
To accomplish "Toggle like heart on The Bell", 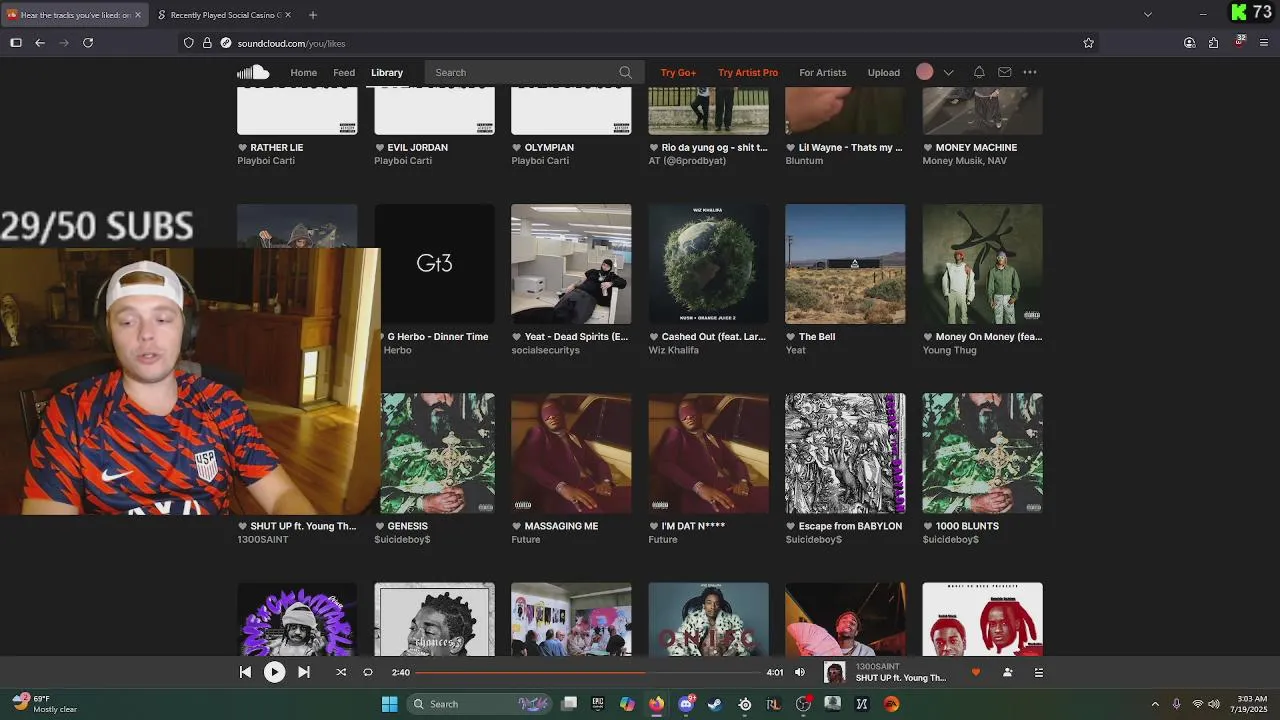I will click(790, 337).
